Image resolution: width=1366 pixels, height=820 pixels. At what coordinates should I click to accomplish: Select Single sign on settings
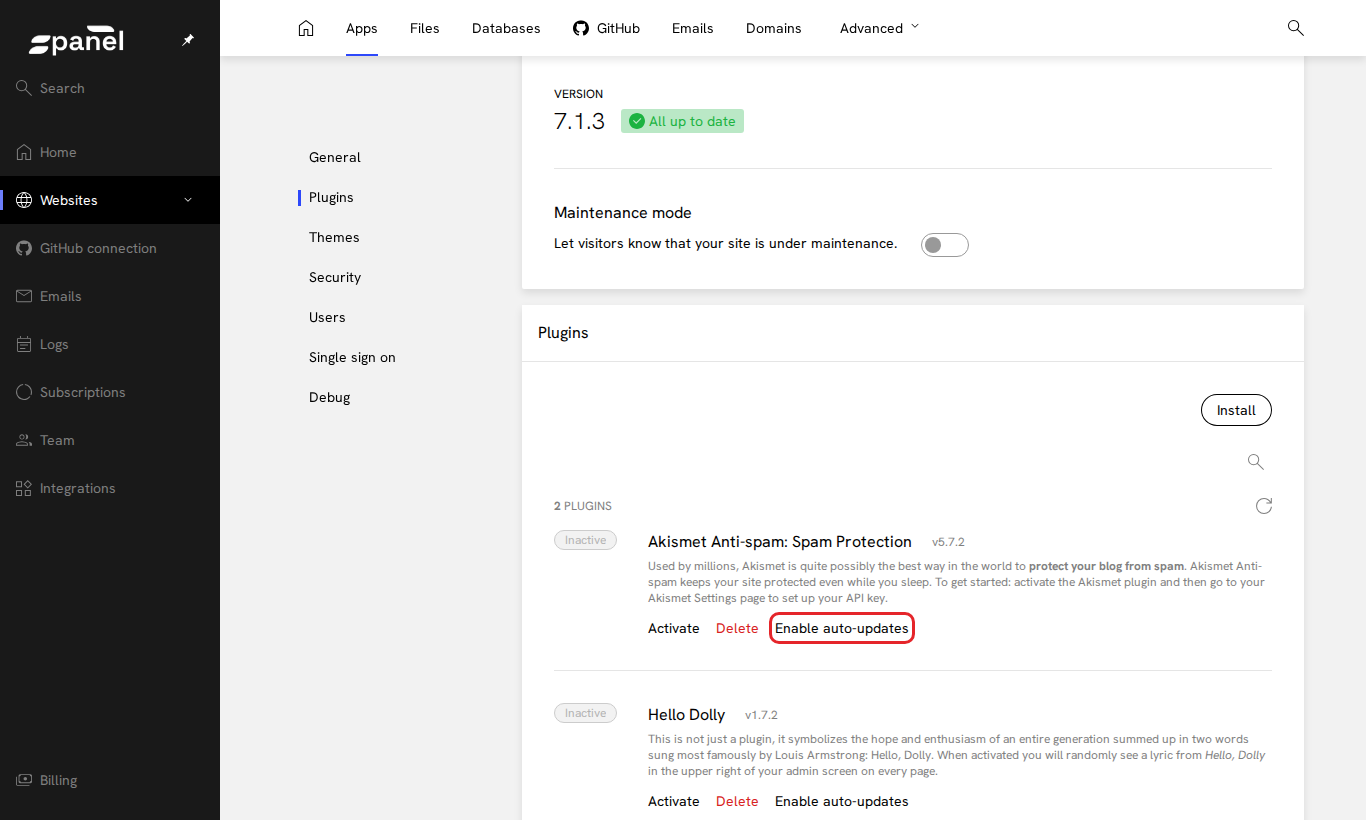point(352,357)
